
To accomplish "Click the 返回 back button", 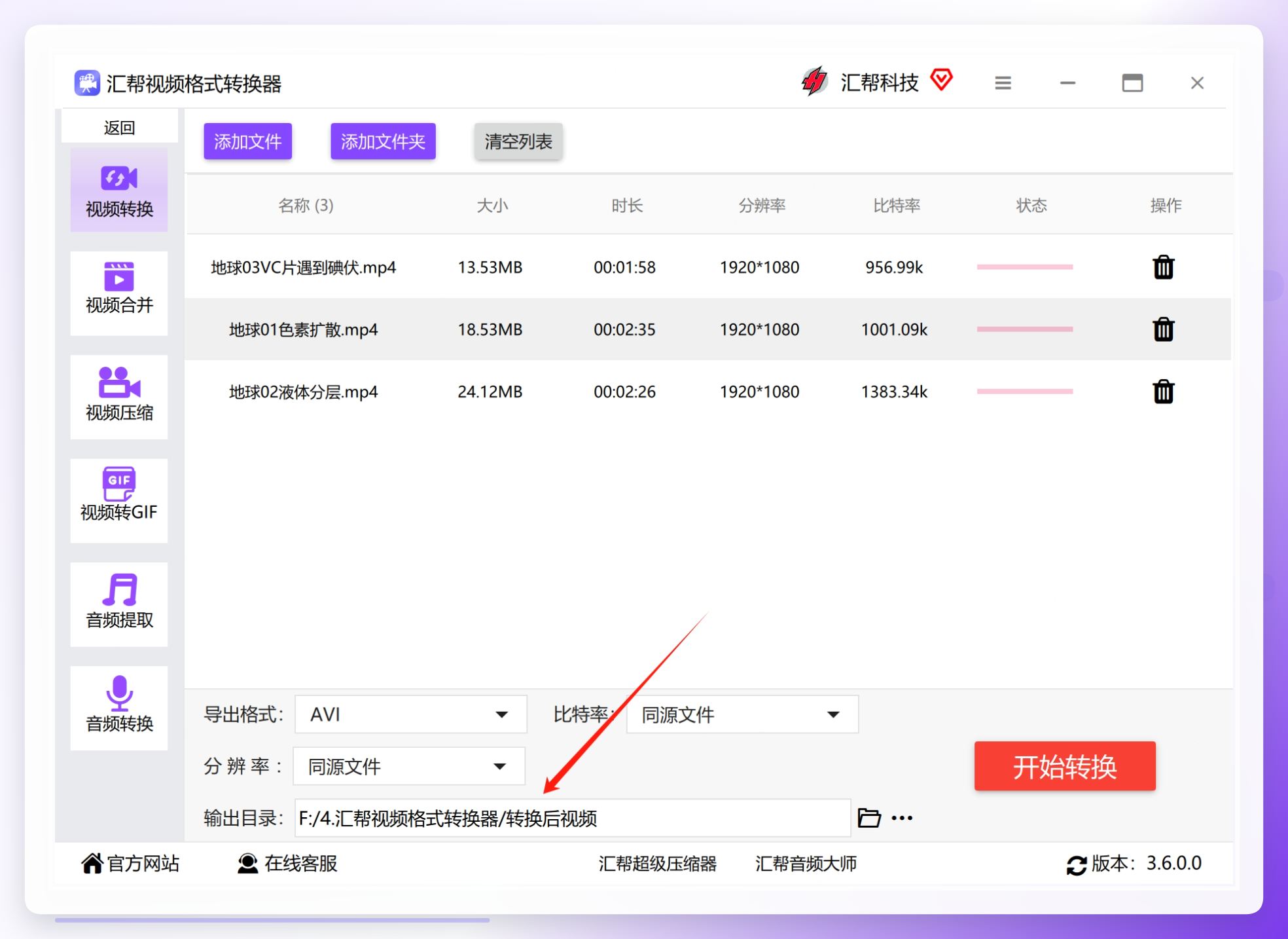I will (x=119, y=127).
